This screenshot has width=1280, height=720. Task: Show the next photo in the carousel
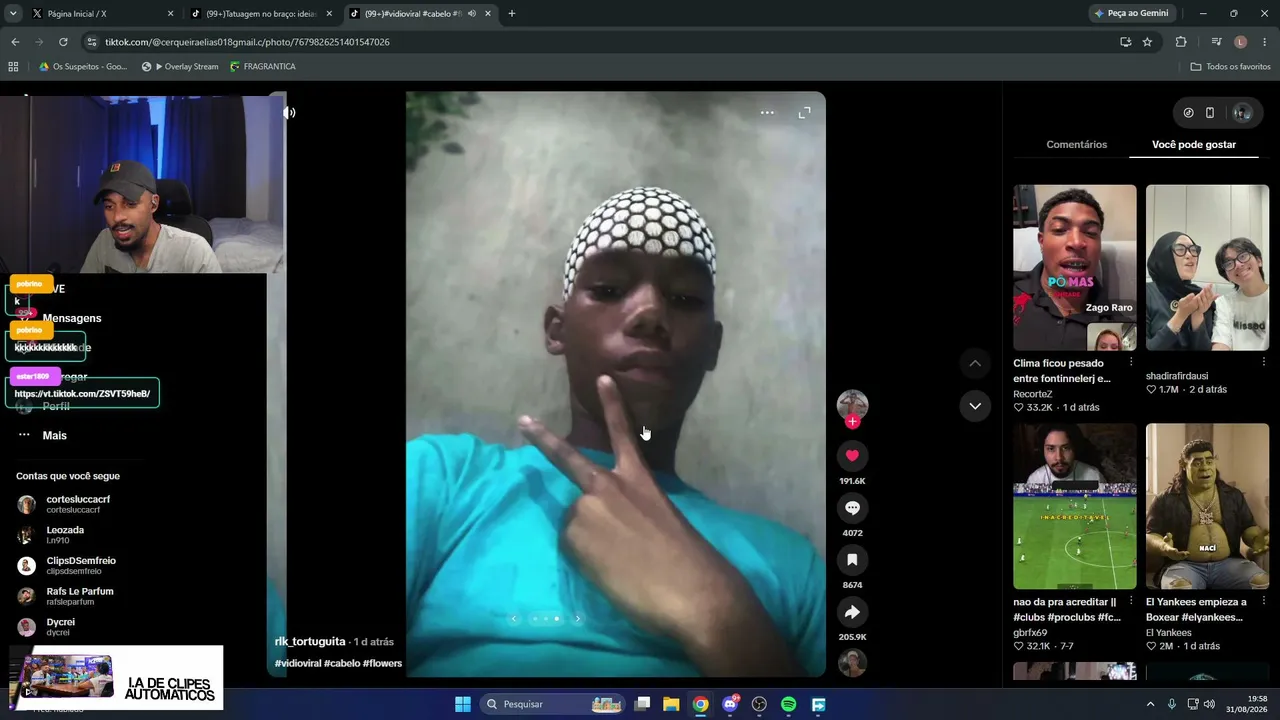577,619
